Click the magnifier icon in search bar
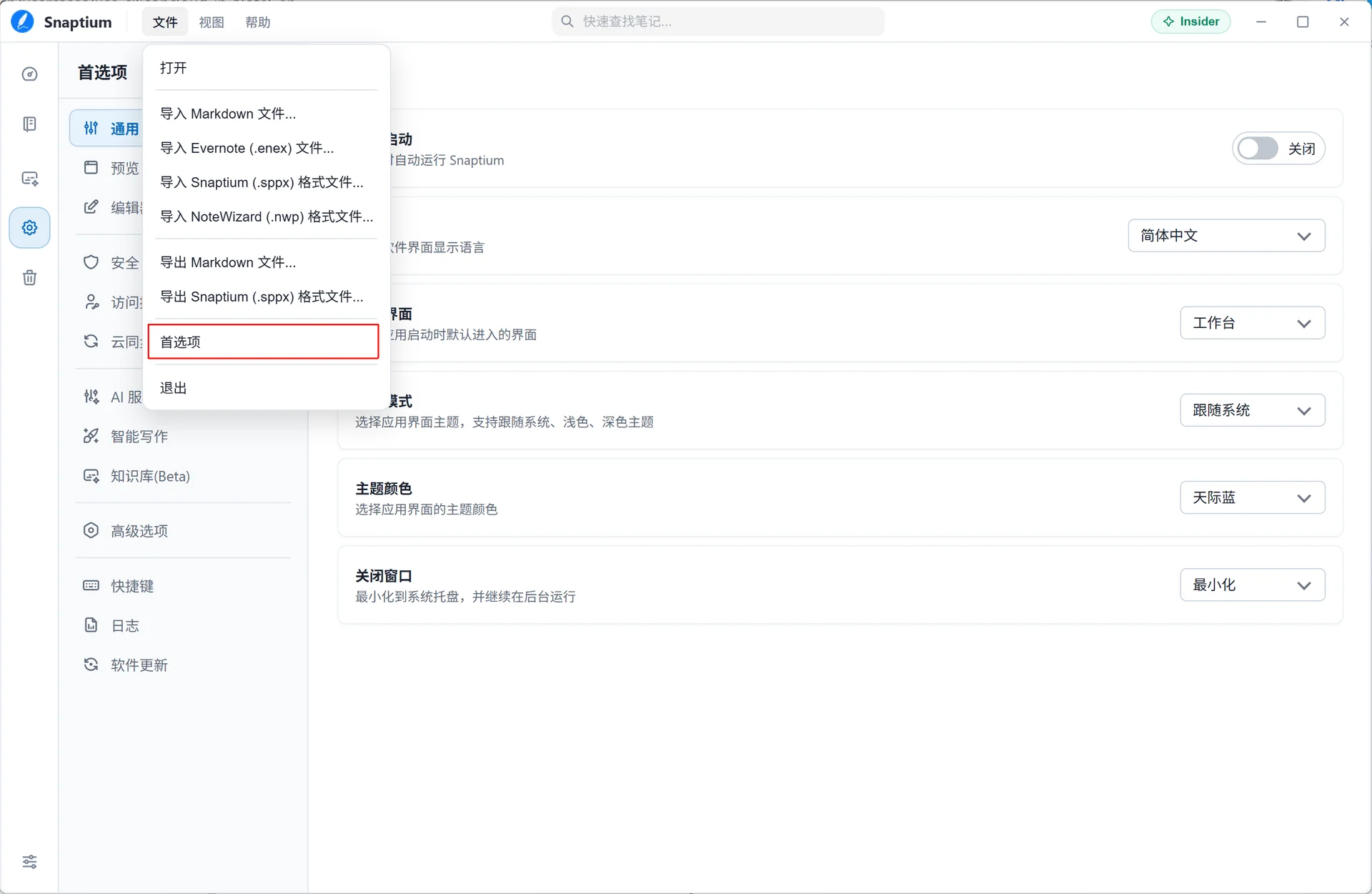The image size is (1372, 894). coord(567,21)
